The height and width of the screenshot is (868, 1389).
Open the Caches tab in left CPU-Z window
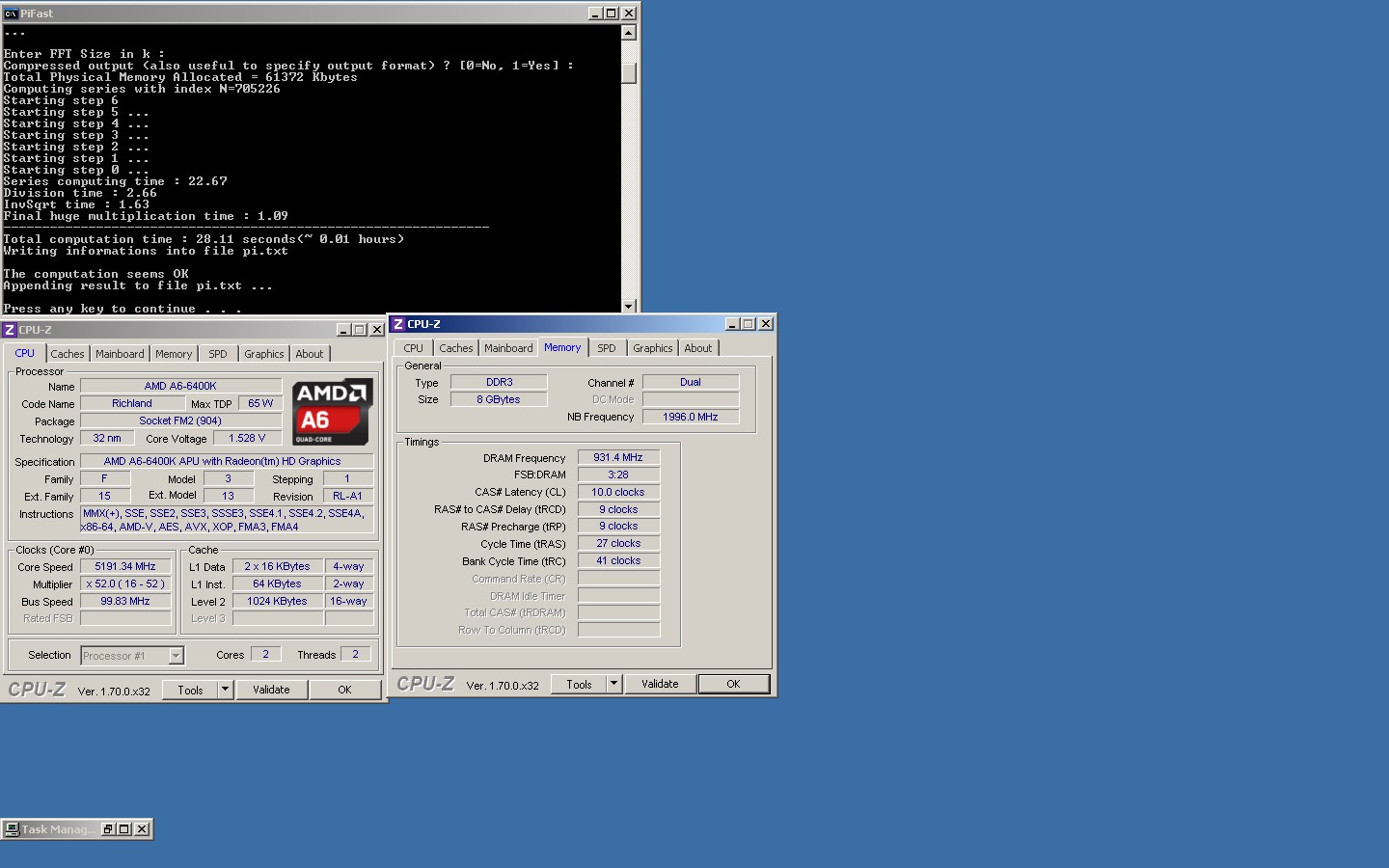tap(68, 354)
